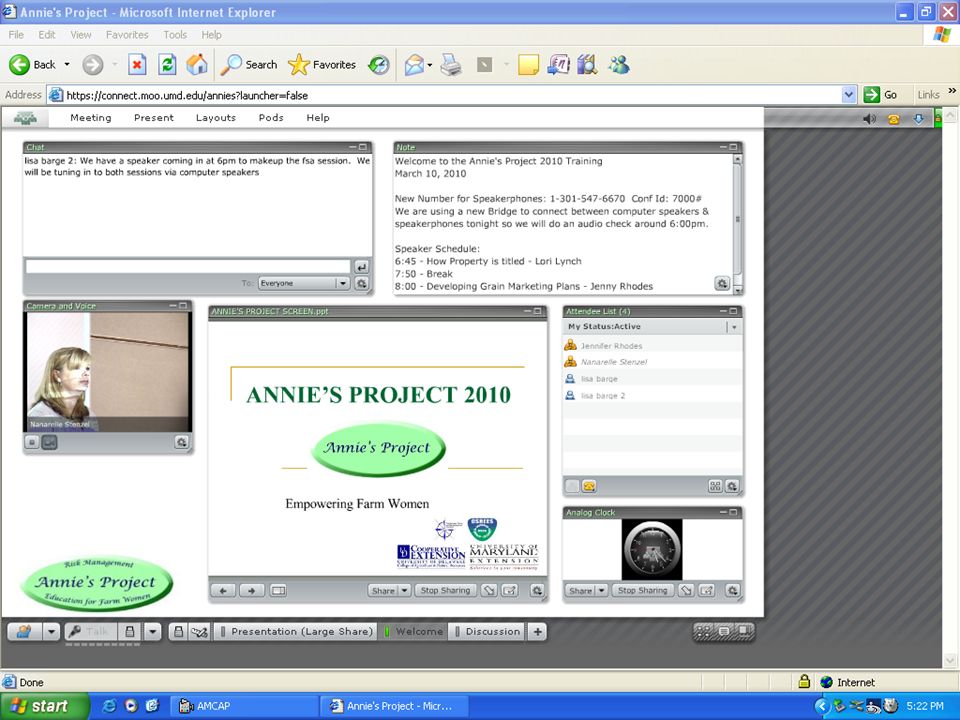
Task: Click the Print toolbar icon
Action: point(451,64)
